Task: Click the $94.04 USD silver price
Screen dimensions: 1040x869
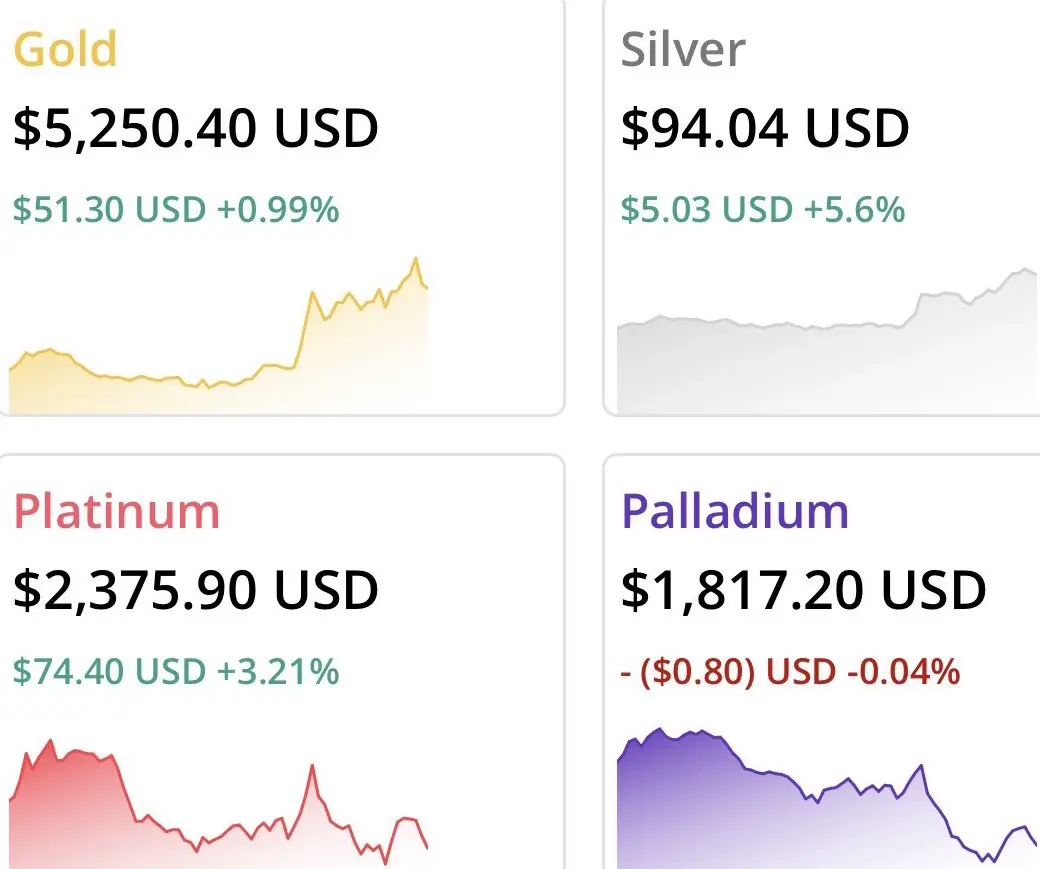Action: tap(765, 128)
